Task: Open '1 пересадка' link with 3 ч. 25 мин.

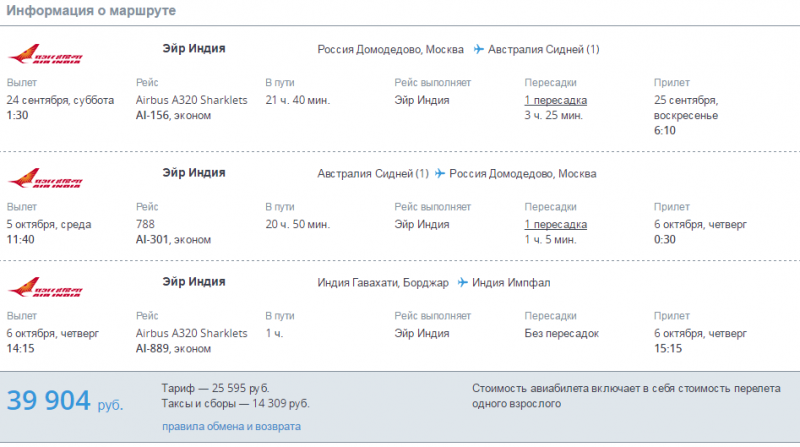Action: pyautogui.click(x=556, y=101)
